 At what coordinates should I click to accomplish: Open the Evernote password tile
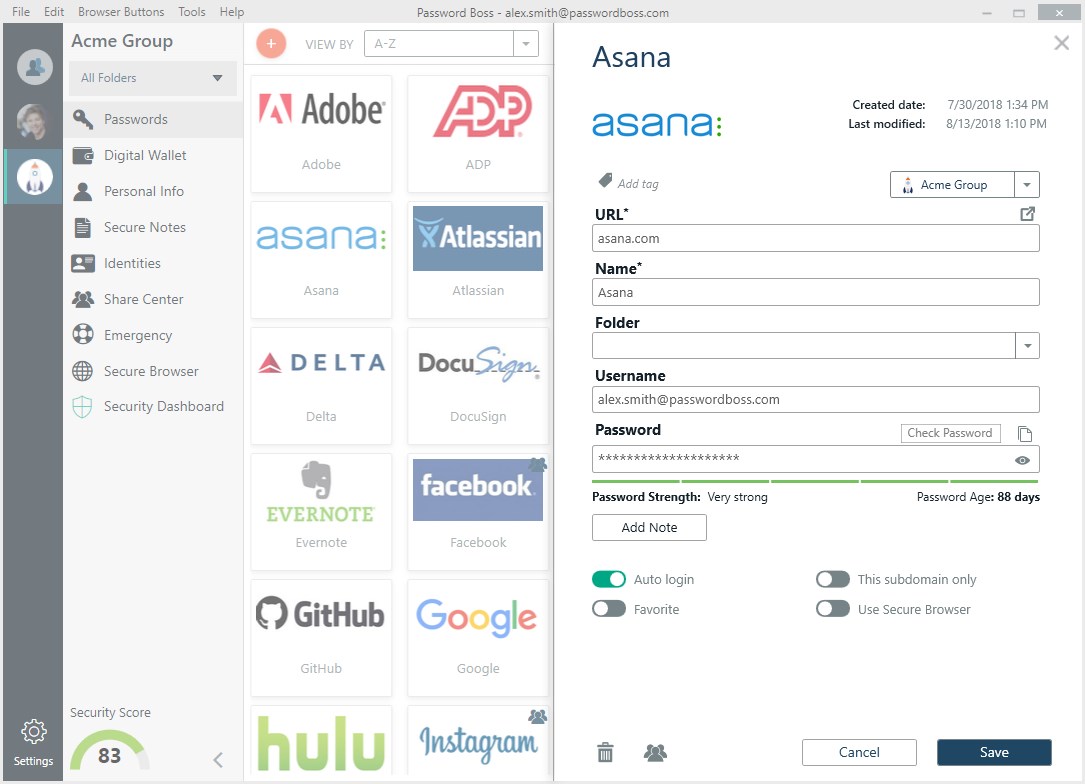click(321, 511)
